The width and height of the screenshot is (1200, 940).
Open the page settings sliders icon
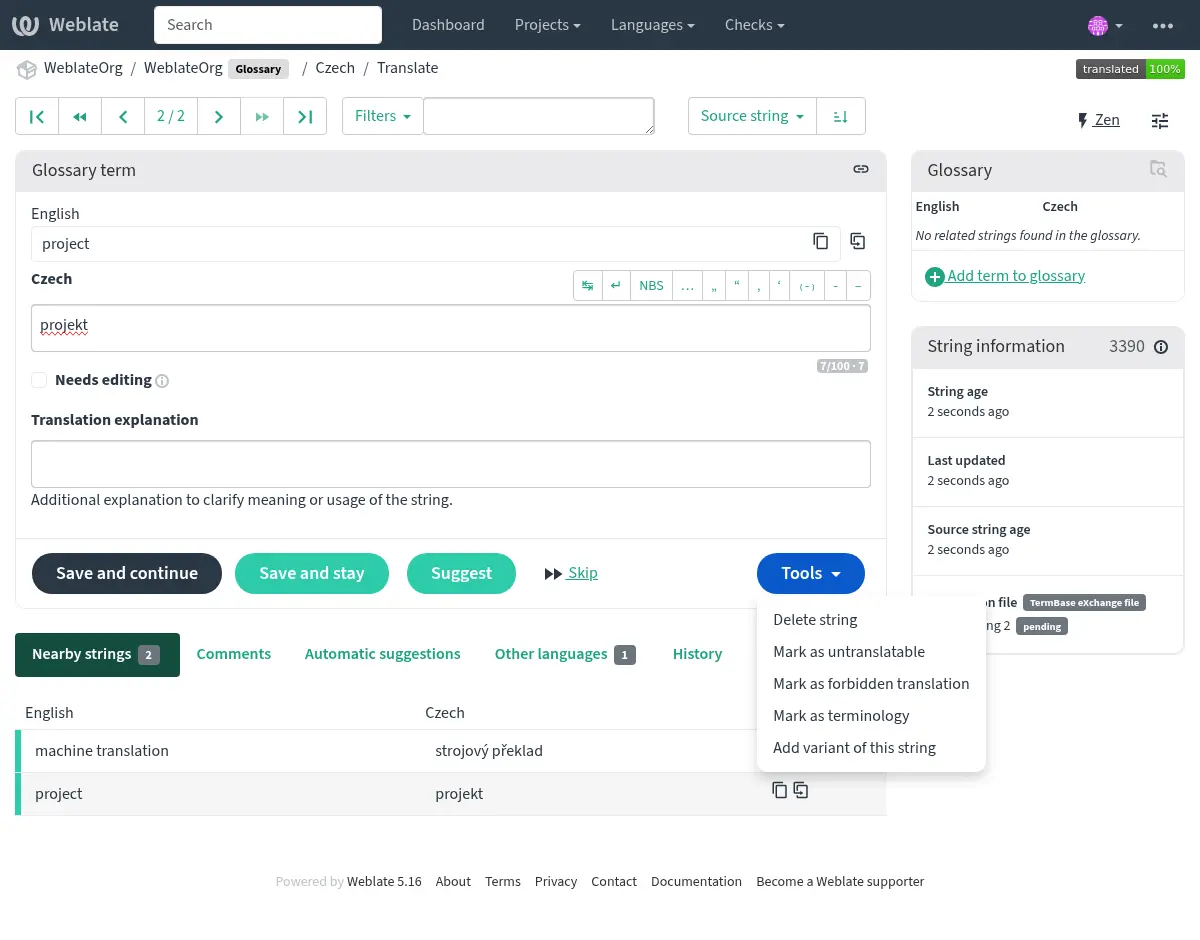point(1159,121)
